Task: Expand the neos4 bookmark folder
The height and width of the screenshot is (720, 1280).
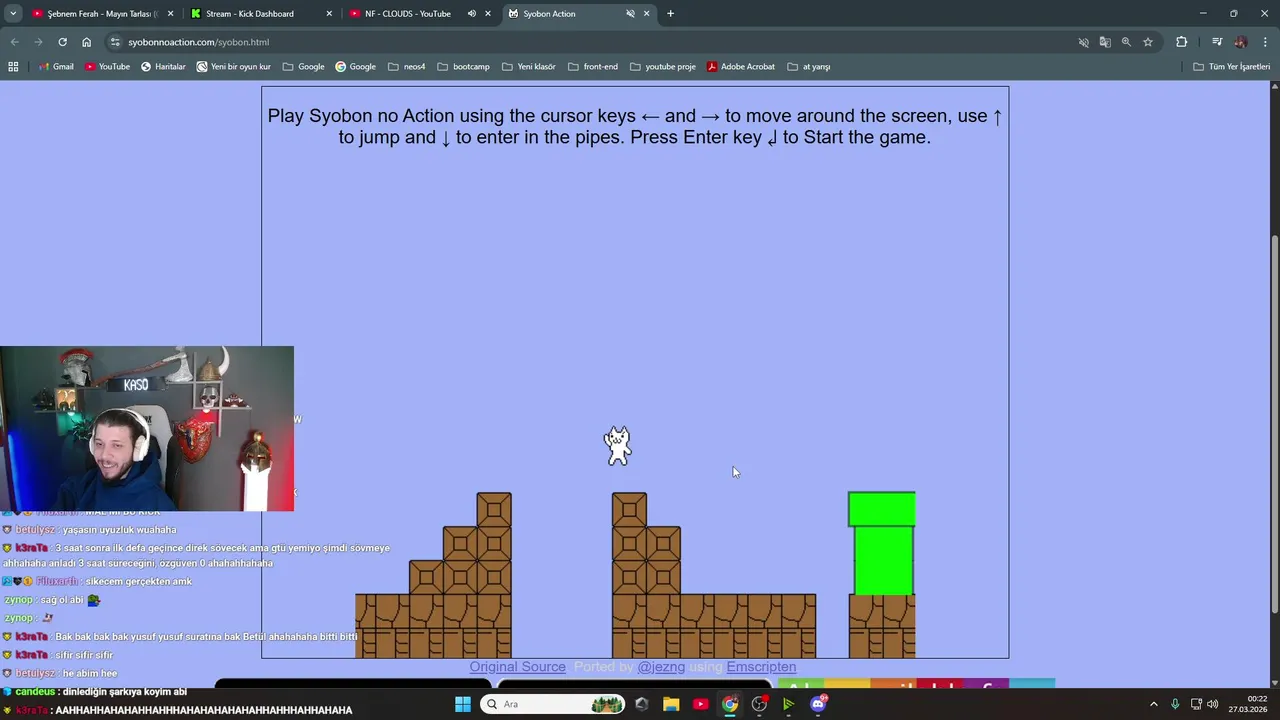Action: (x=406, y=67)
